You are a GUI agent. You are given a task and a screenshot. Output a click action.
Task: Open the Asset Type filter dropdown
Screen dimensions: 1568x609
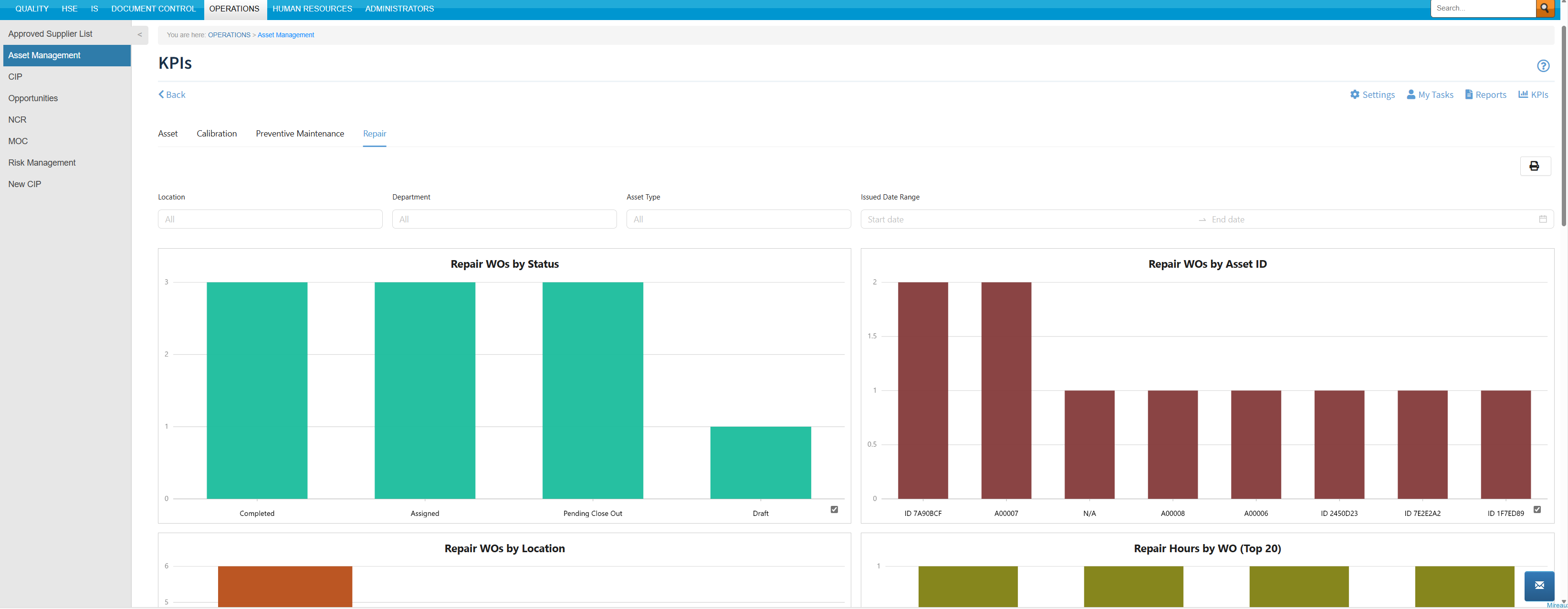(x=738, y=219)
